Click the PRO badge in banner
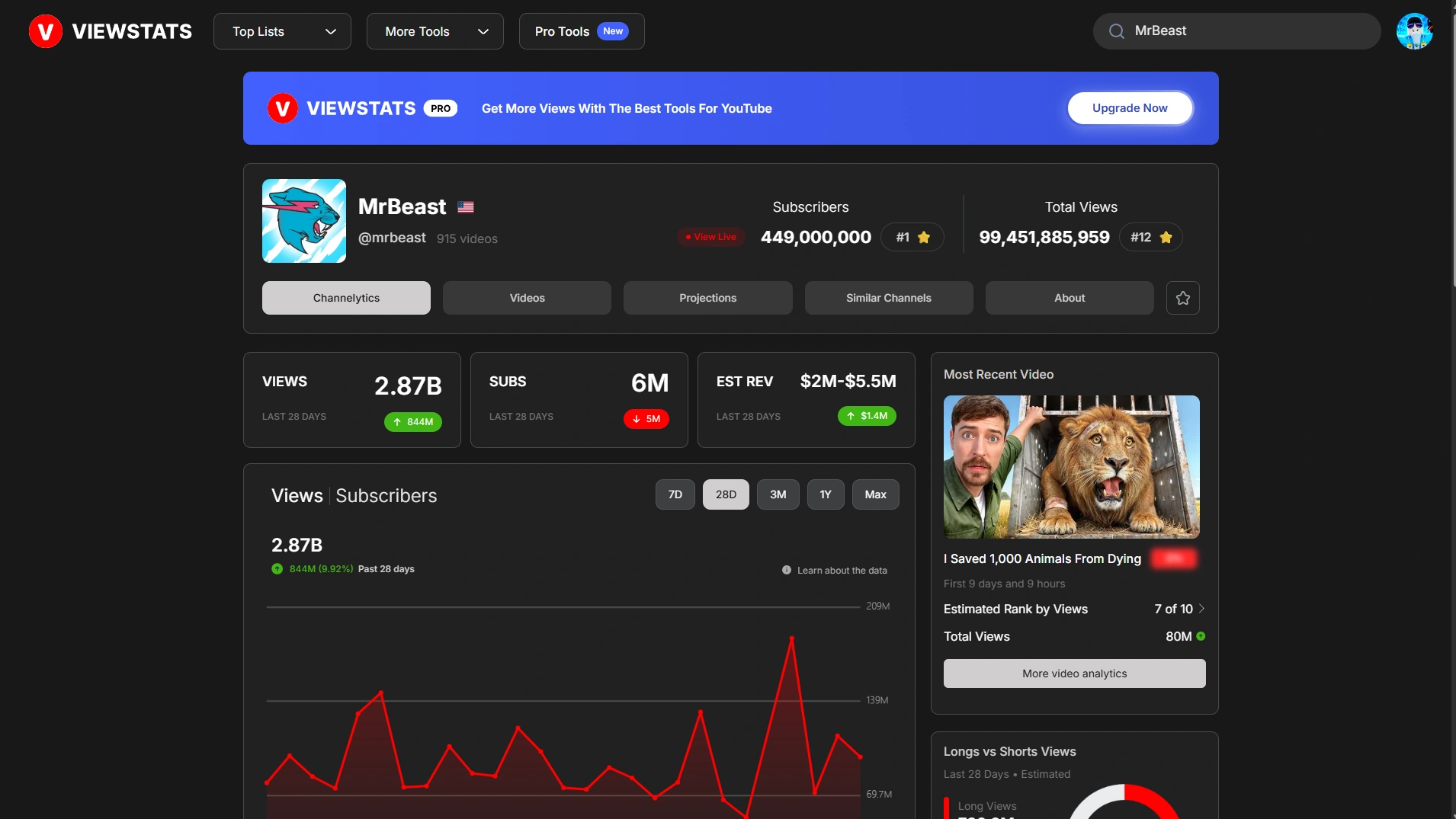Image resolution: width=1456 pixels, height=819 pixels. (441, 108)
